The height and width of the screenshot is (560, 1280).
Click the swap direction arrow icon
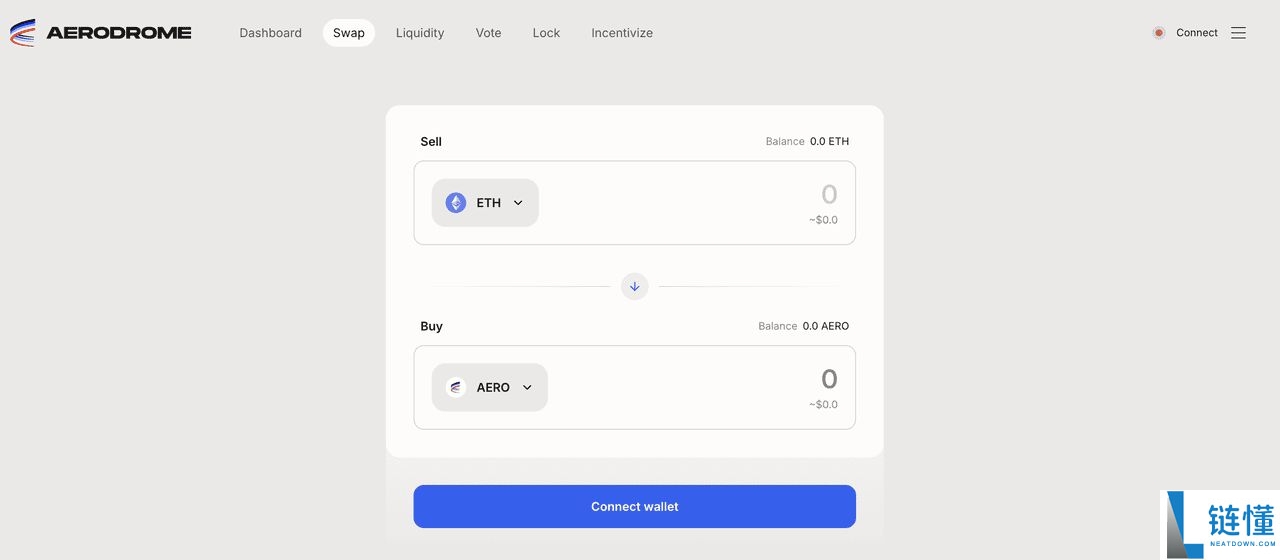pos(634,287)
